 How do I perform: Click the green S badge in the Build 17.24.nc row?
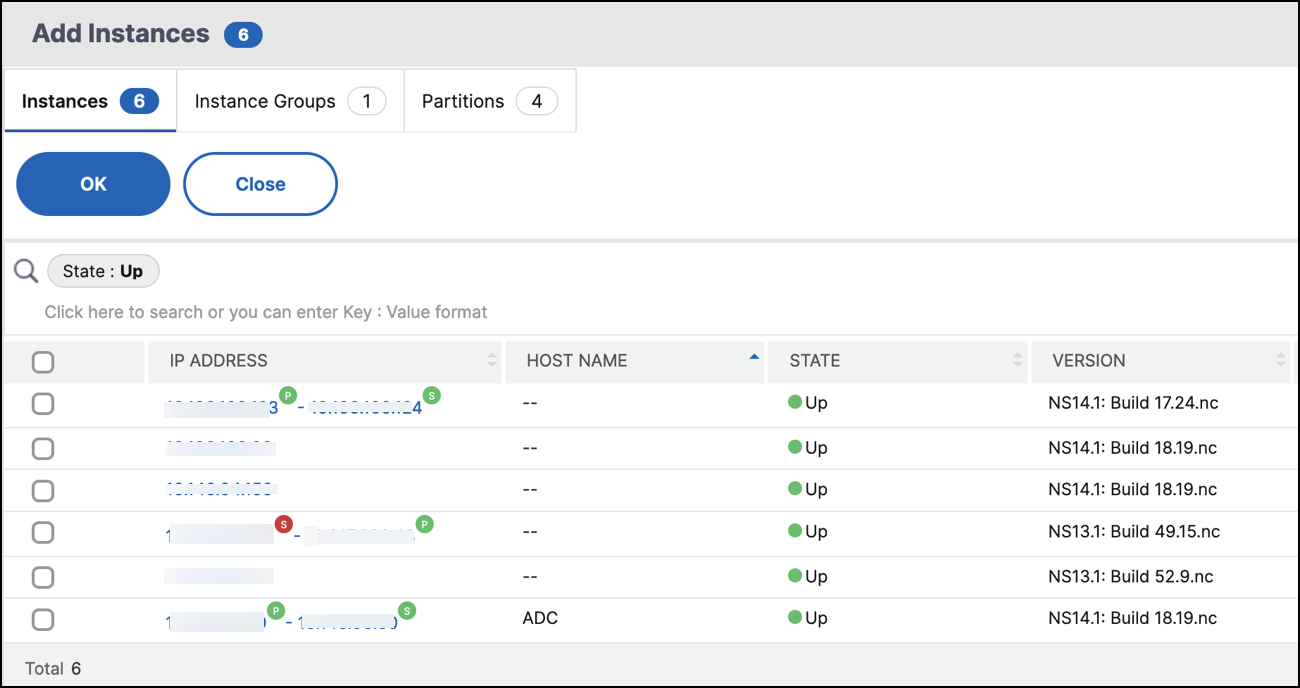click(432, 395)
